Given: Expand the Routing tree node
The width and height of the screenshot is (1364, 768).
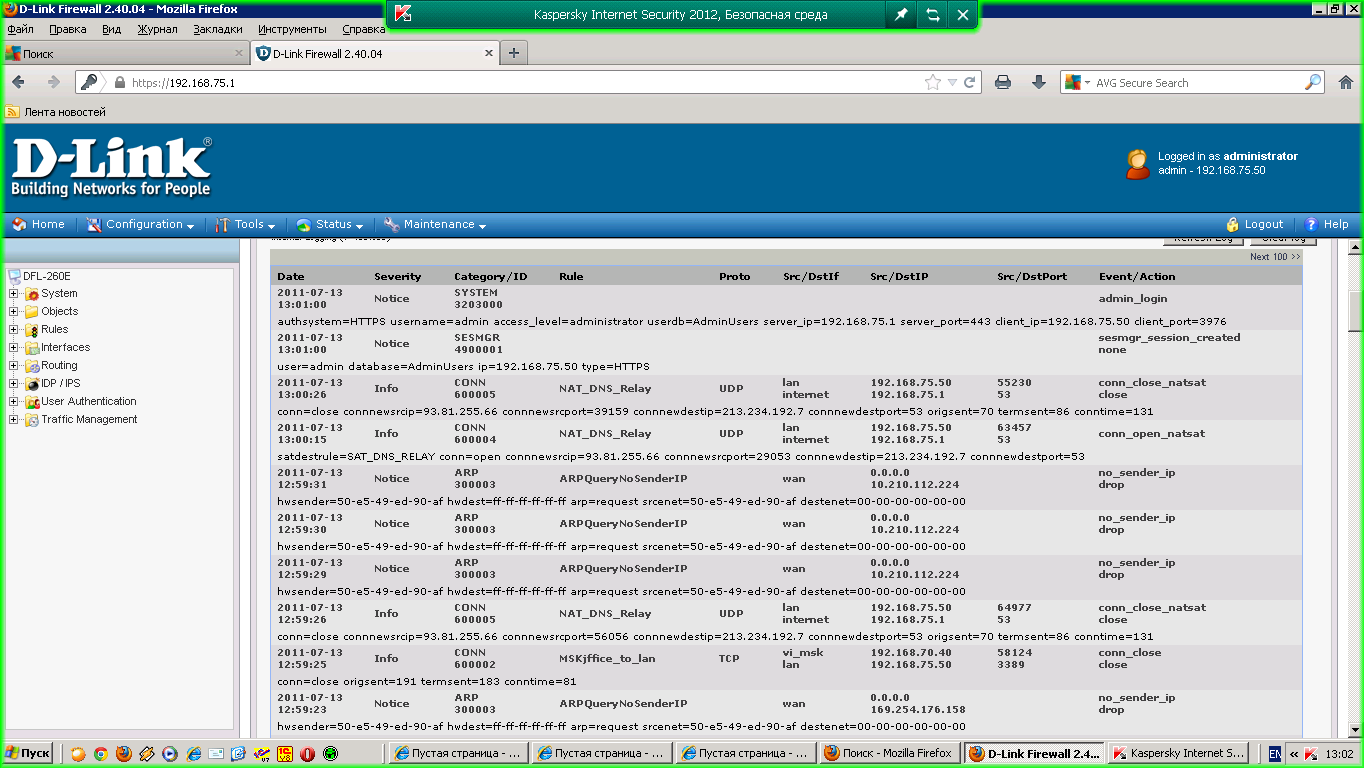Looking at the screenshot, I should point(14,366).
